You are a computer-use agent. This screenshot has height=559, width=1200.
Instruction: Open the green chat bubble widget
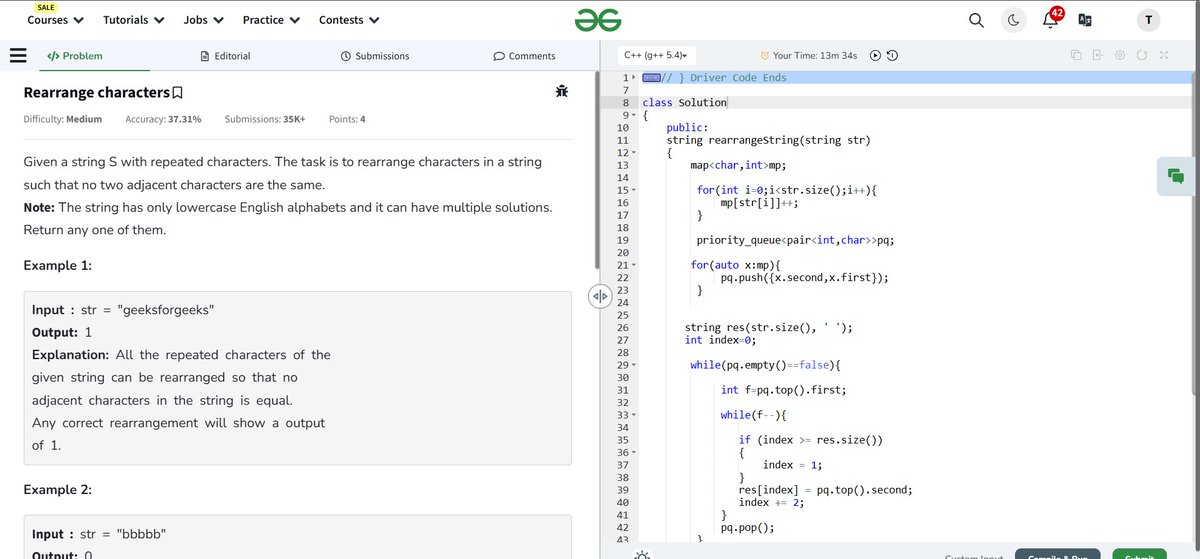(1176, 177)
